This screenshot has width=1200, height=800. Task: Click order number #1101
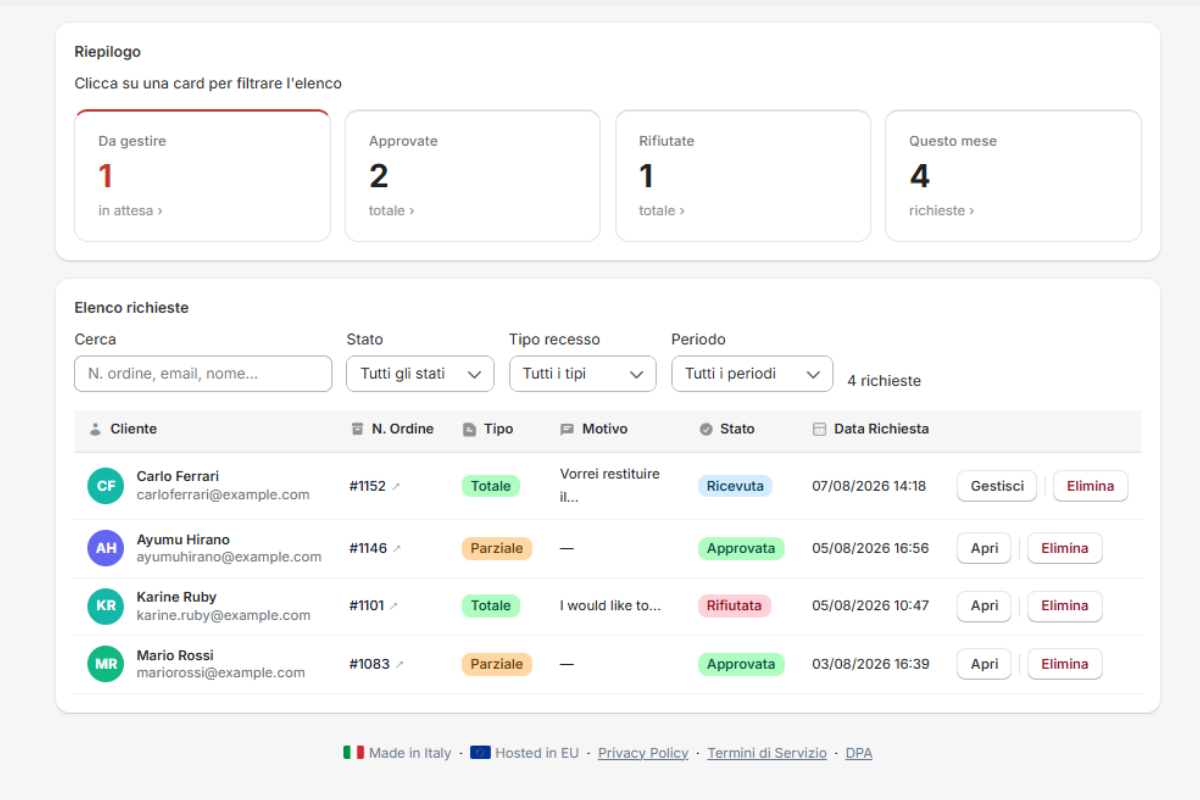click(366, 606)
